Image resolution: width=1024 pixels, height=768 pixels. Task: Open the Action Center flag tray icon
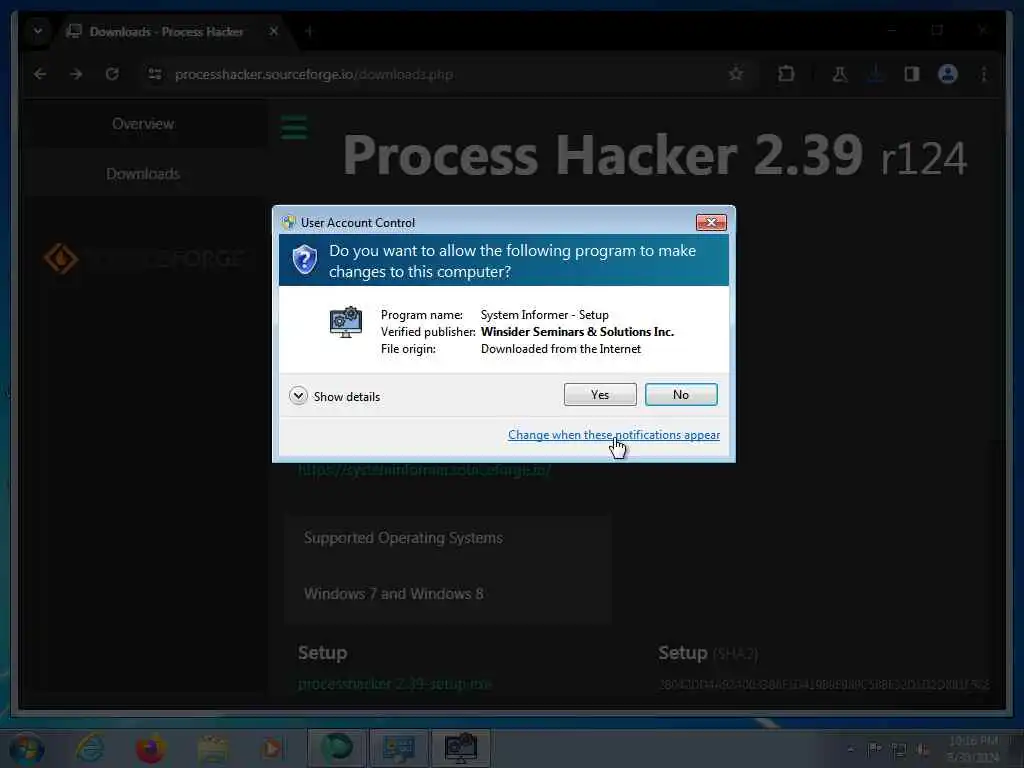pos(874,749)
